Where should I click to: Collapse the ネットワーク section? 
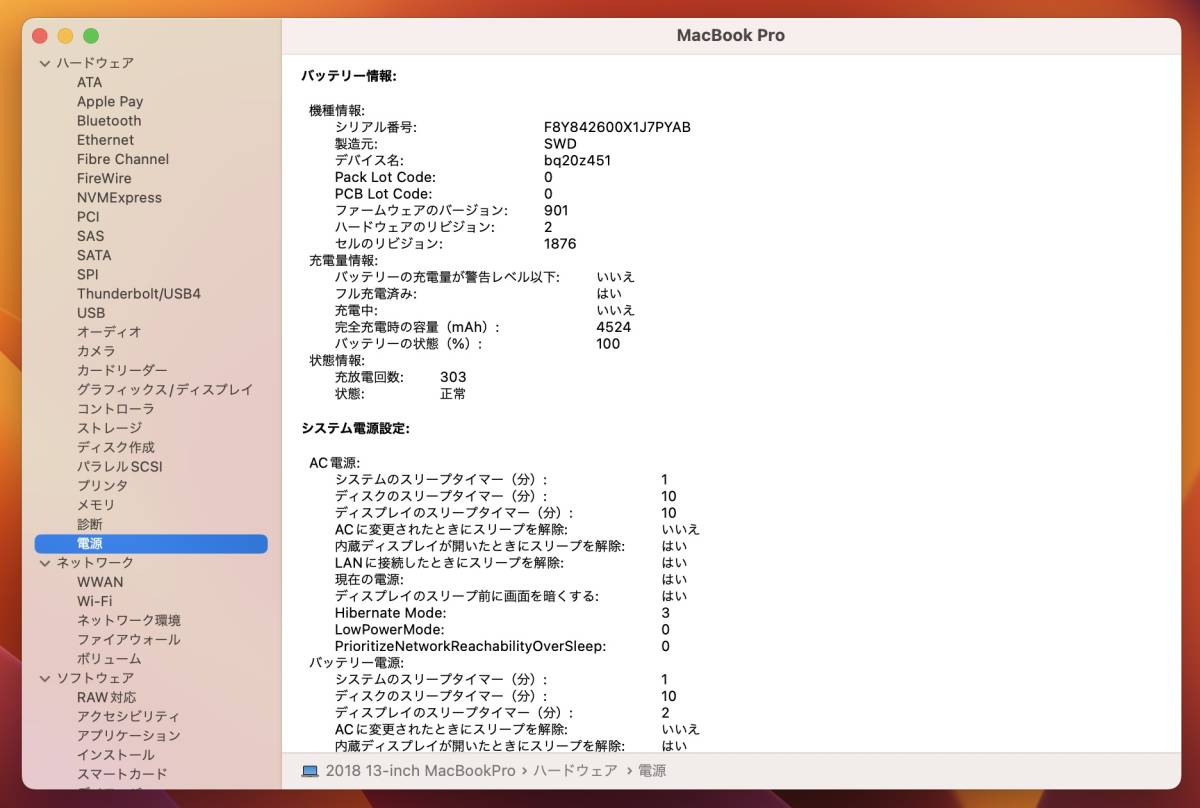(x=44, y=562)
